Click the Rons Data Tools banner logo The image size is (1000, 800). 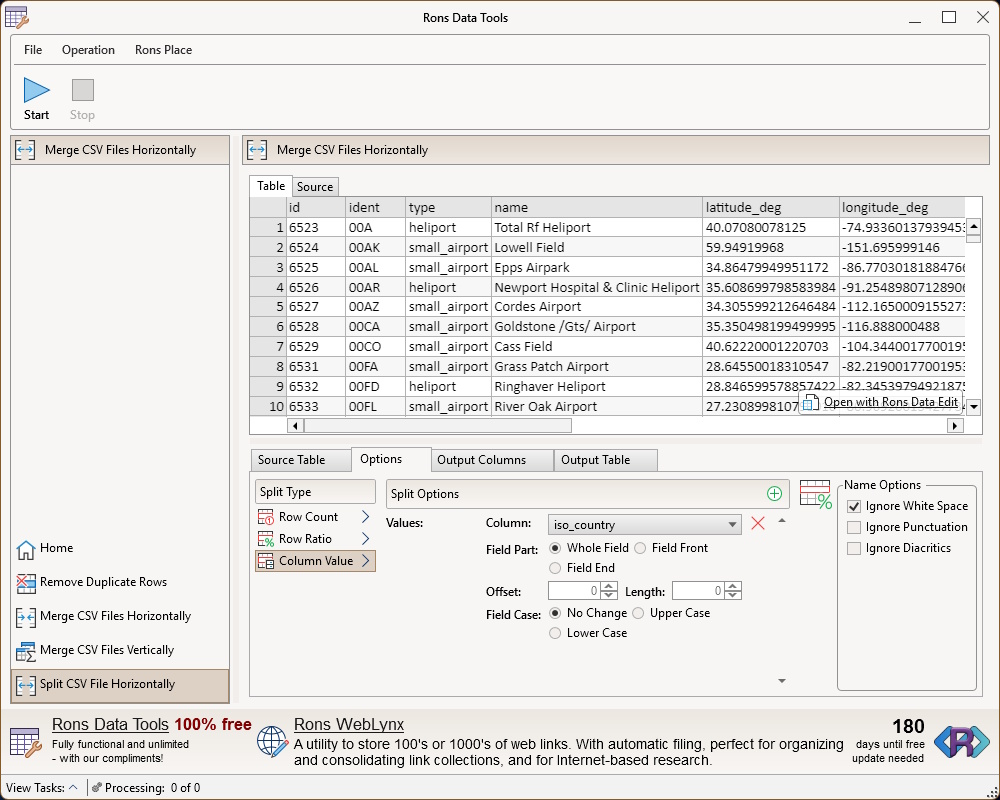pyautogui.click(x=26, y=743)
